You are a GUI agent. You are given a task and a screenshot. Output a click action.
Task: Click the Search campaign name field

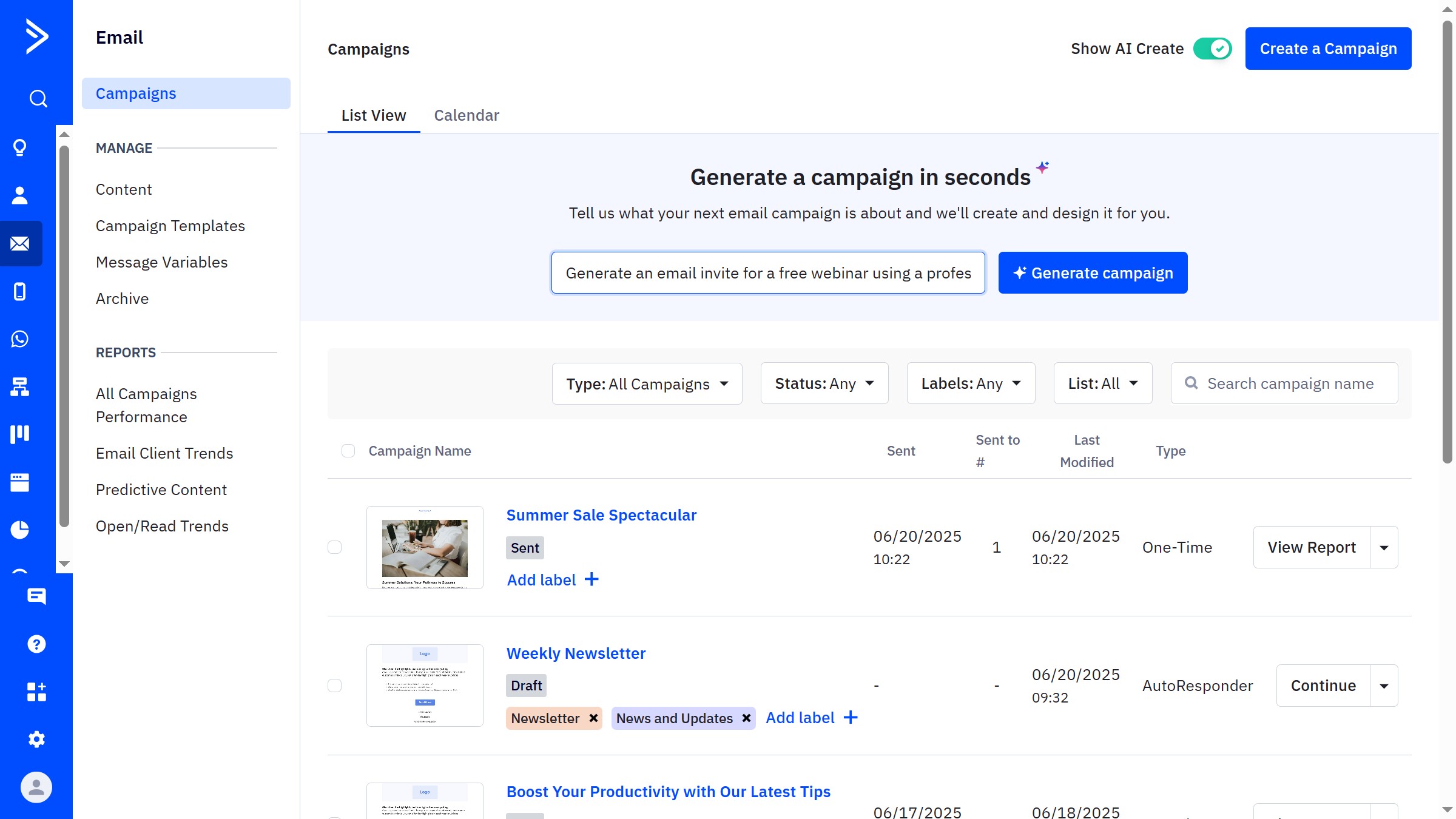[x=1290, y=384]
